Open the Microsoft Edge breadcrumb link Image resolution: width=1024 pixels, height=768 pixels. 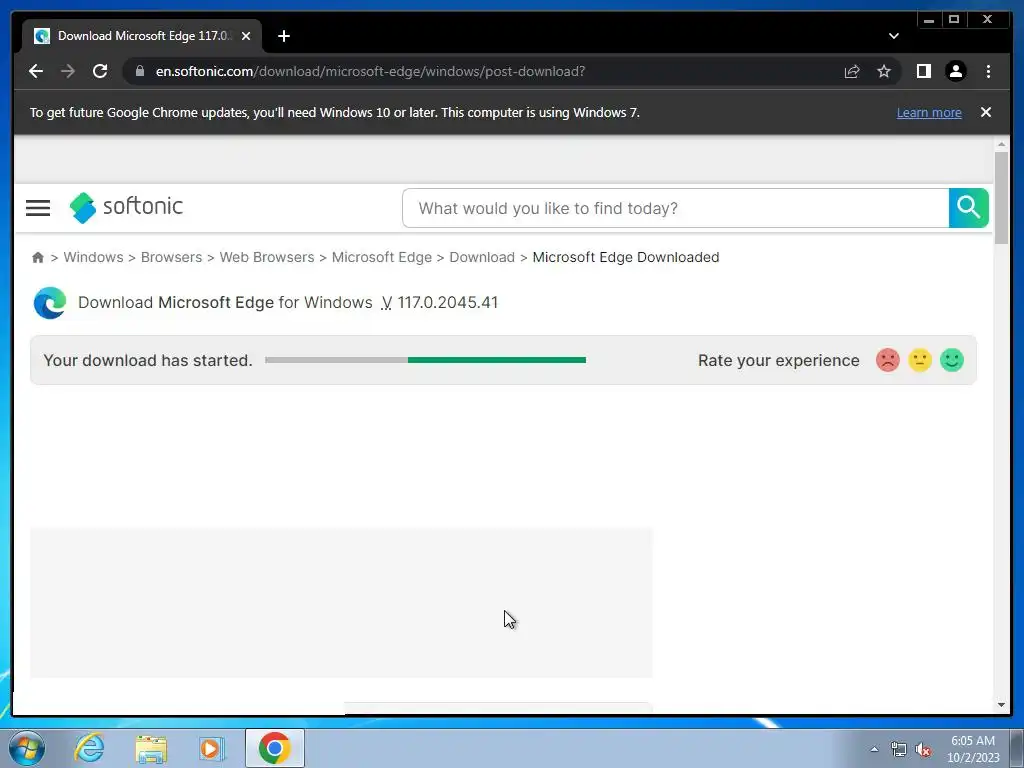(x=381, y=257)
